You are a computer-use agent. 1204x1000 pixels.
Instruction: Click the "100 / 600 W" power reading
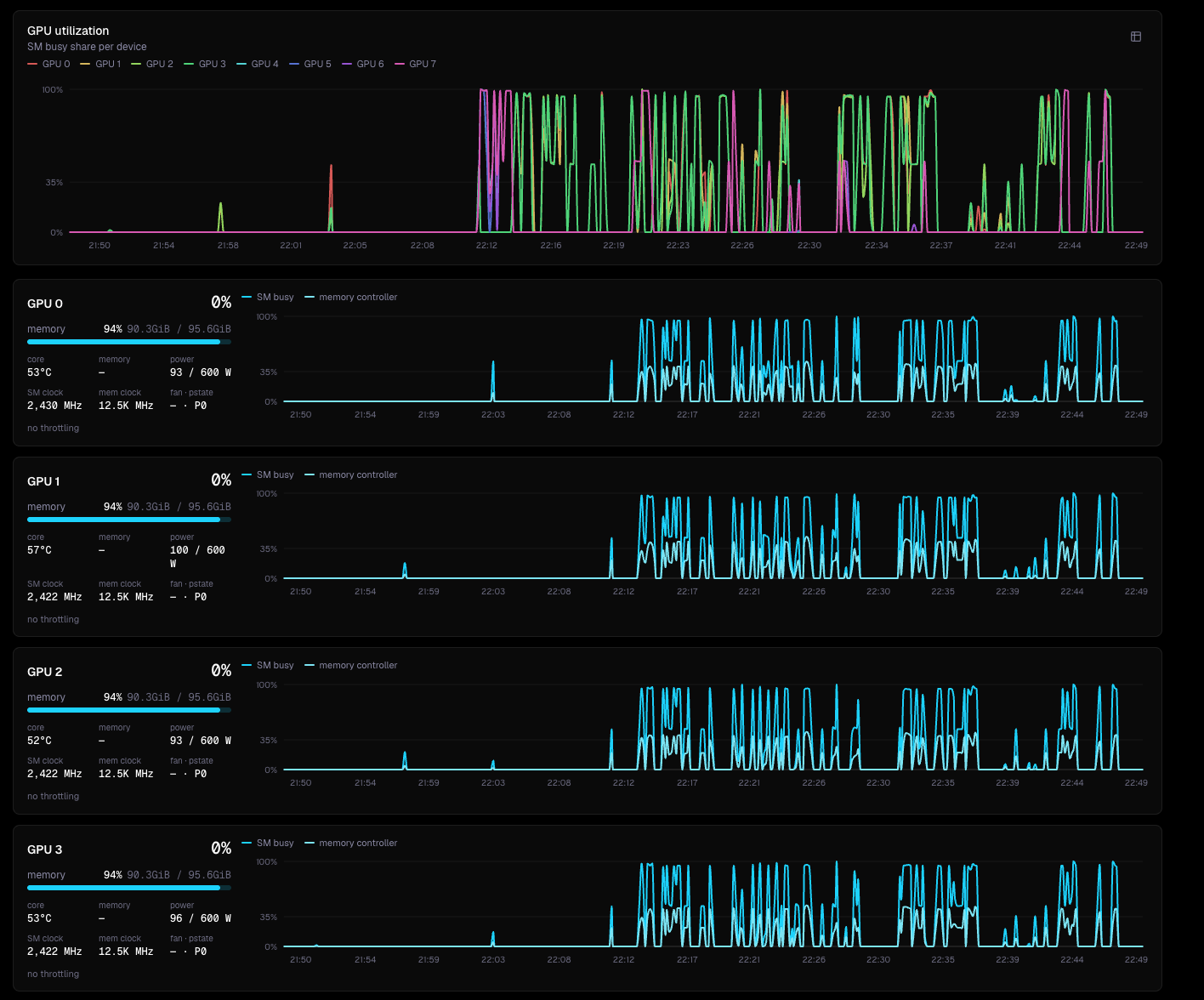[197, 557]
